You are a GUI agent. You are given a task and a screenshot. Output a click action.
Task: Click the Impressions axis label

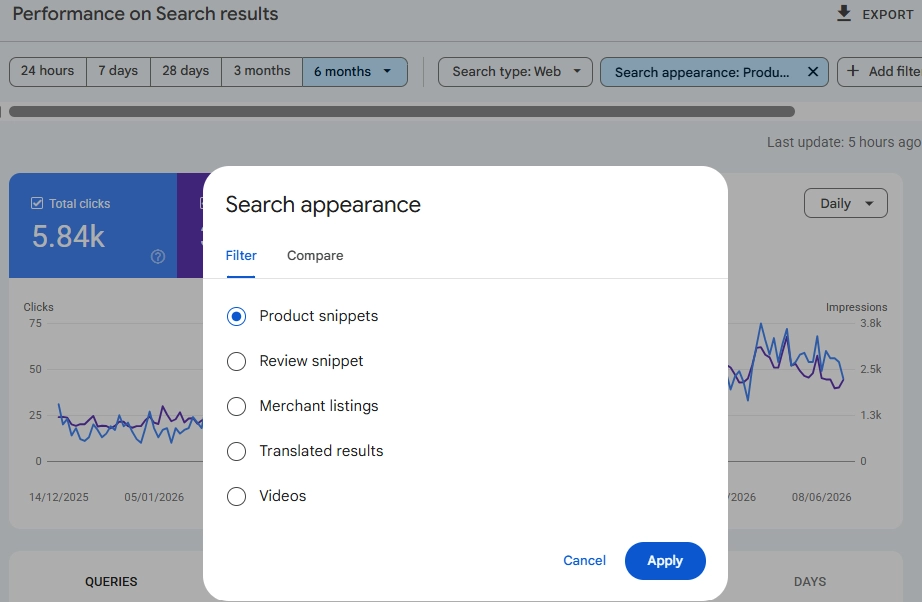point(856,307)
